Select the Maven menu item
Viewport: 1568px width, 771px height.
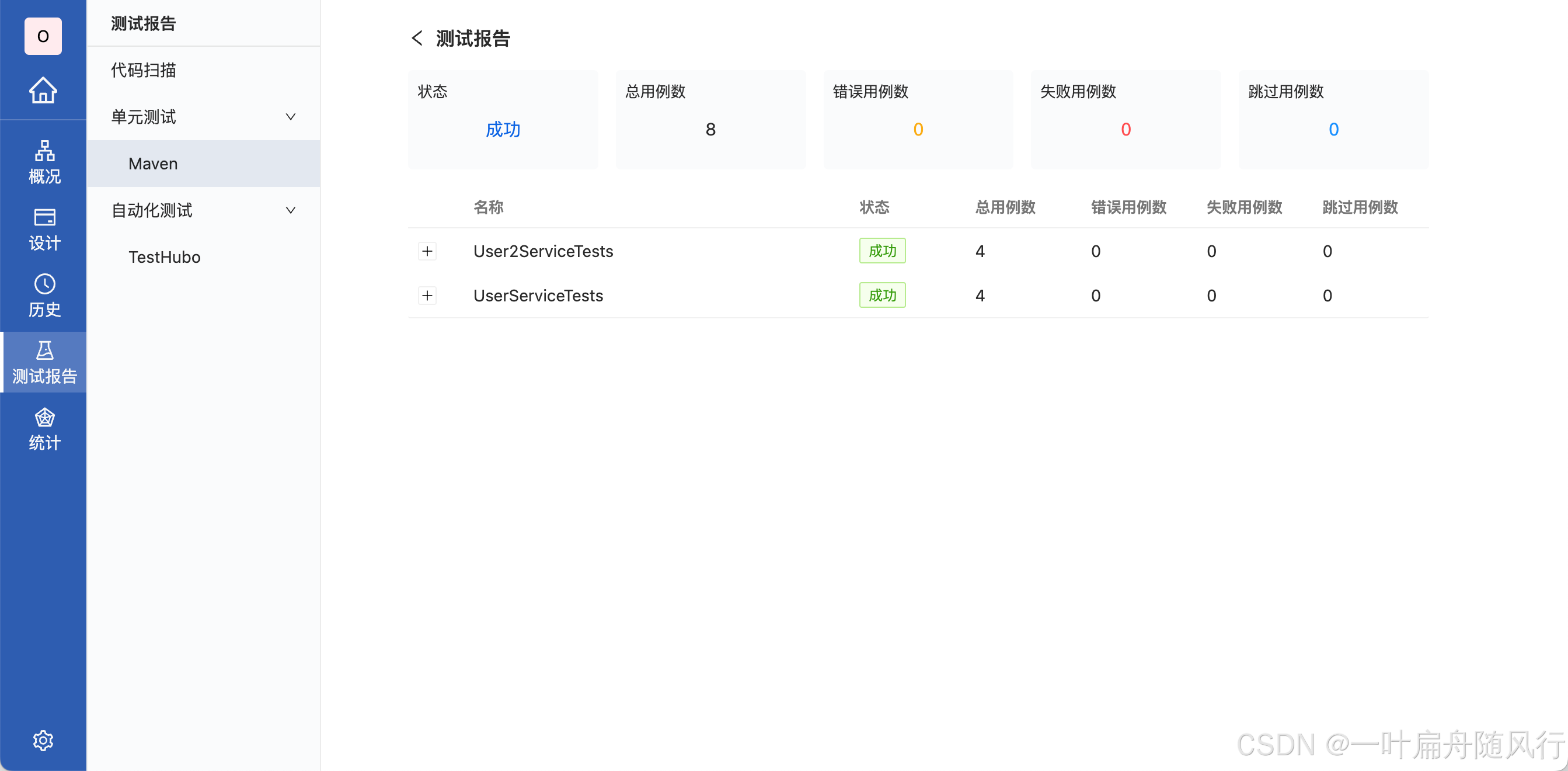pos(203,164)
